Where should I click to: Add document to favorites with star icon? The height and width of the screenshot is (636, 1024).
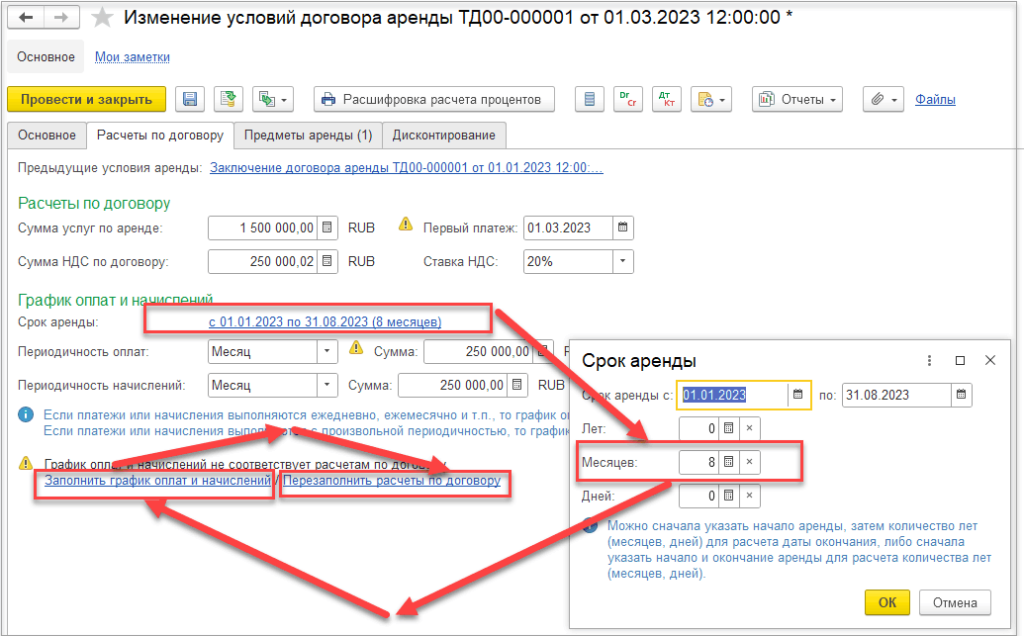point(102,18)
